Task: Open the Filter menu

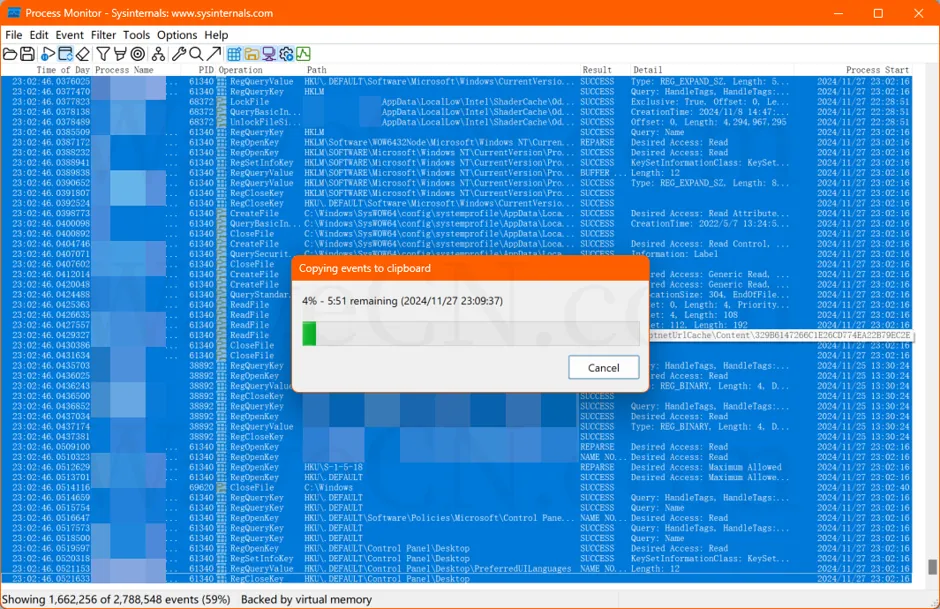Action: (x=103, y=35)
